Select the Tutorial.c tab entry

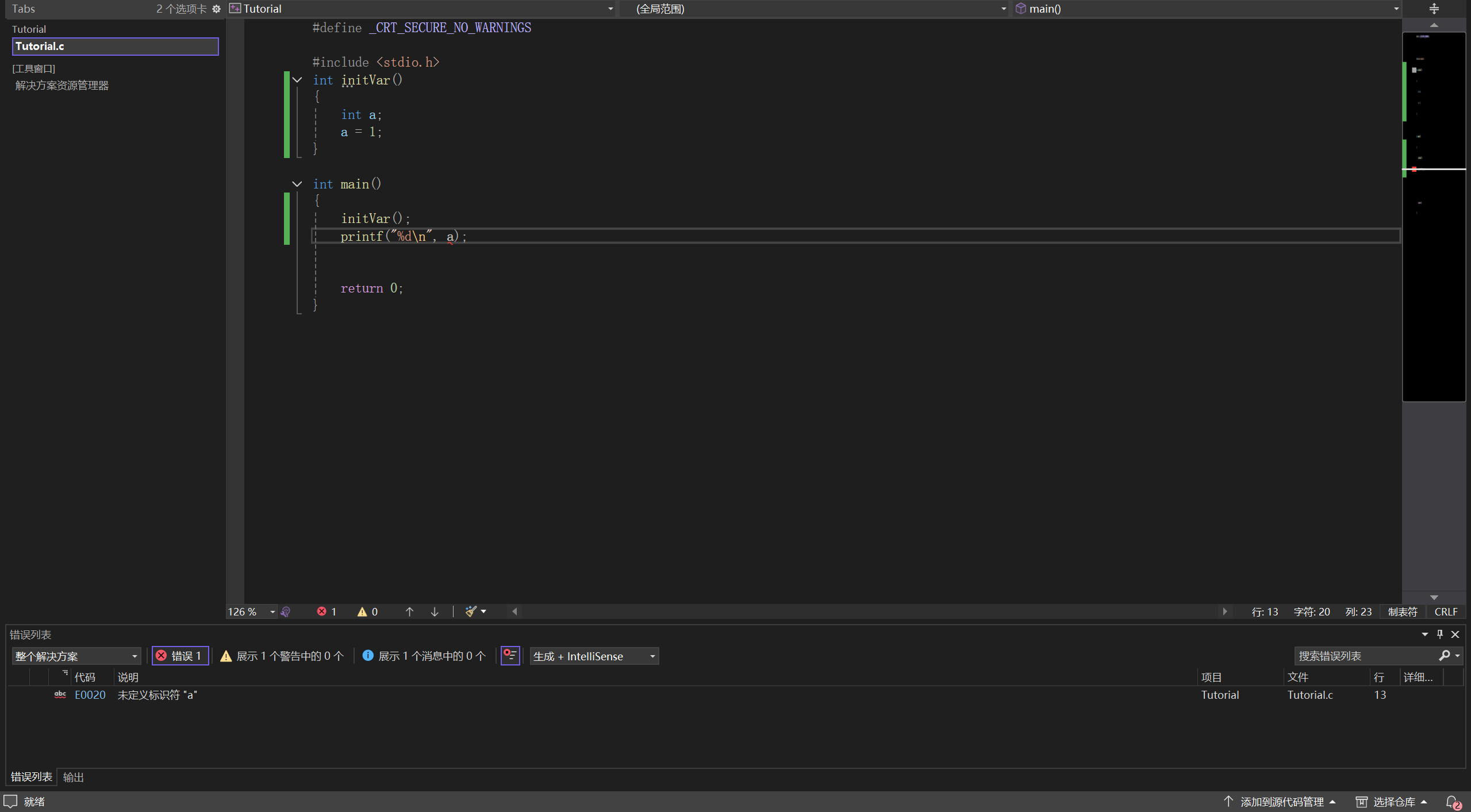coord(115,47)
